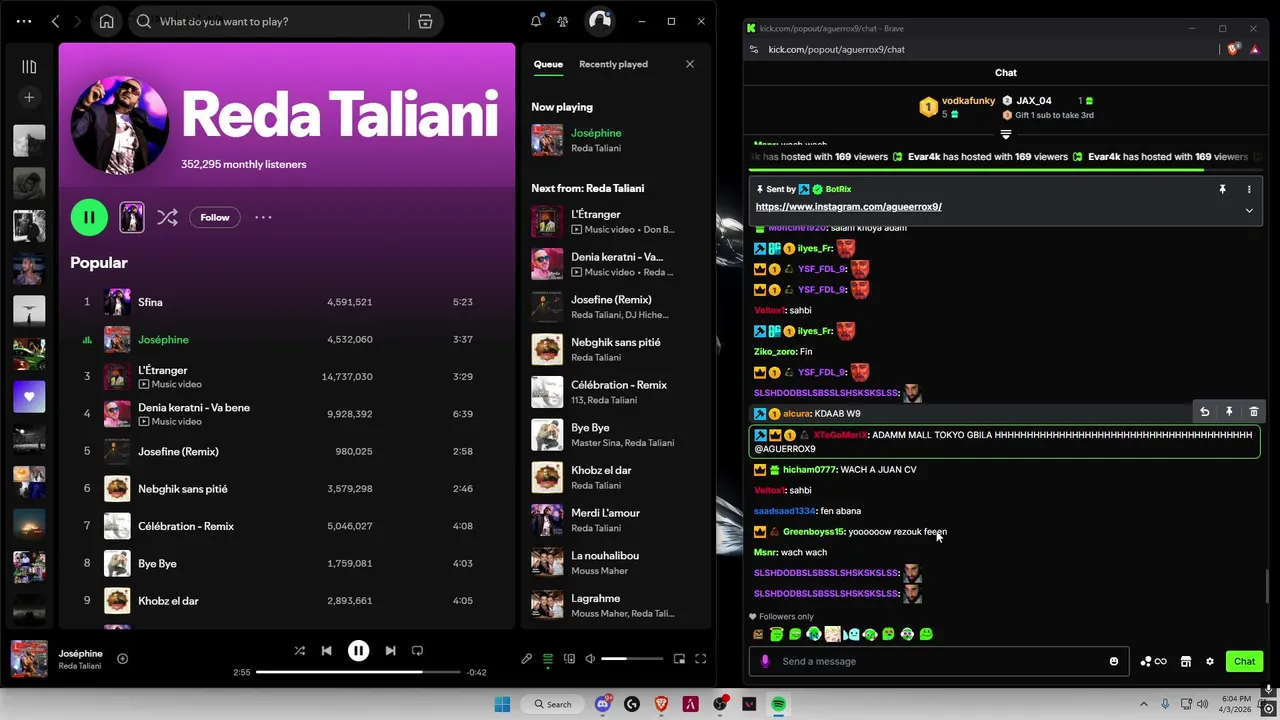Viewport: 1280px width, 720px height.
Task: Open Kick shop storefront icon
Action: pos(1185,661)
